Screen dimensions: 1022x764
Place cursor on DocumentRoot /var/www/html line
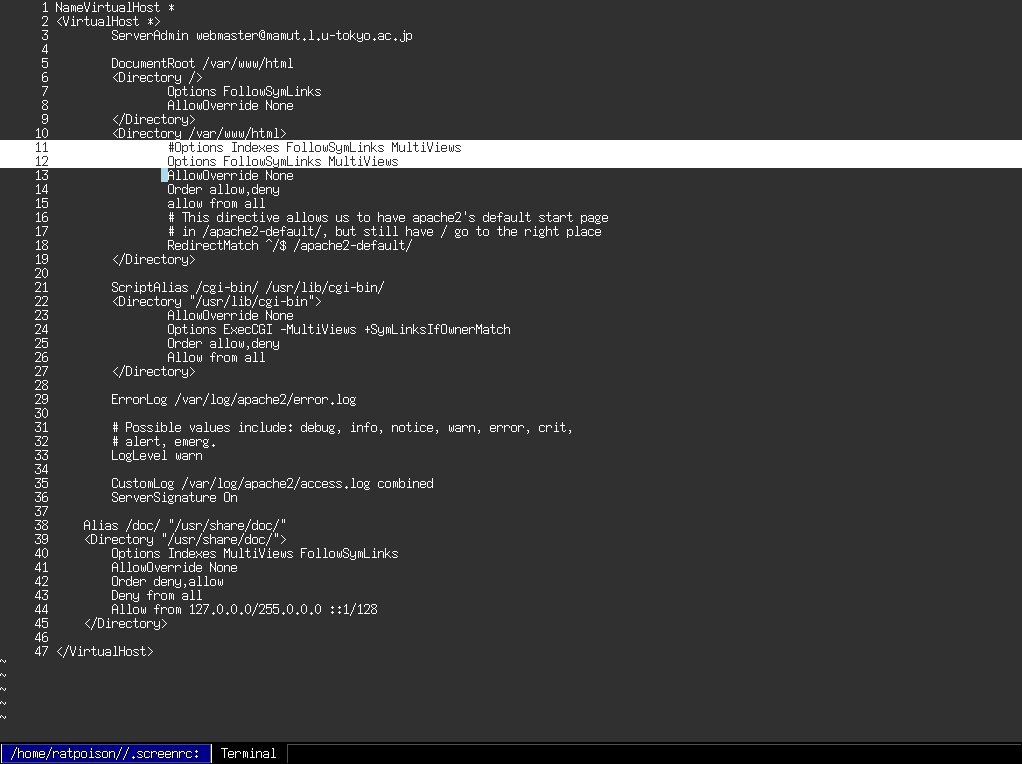coord(202,63)
